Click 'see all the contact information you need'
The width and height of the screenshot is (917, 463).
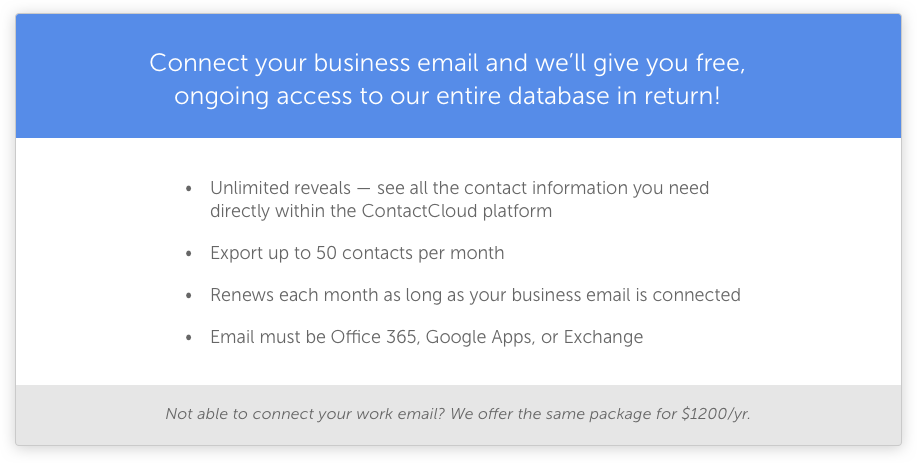pos(543,188)
